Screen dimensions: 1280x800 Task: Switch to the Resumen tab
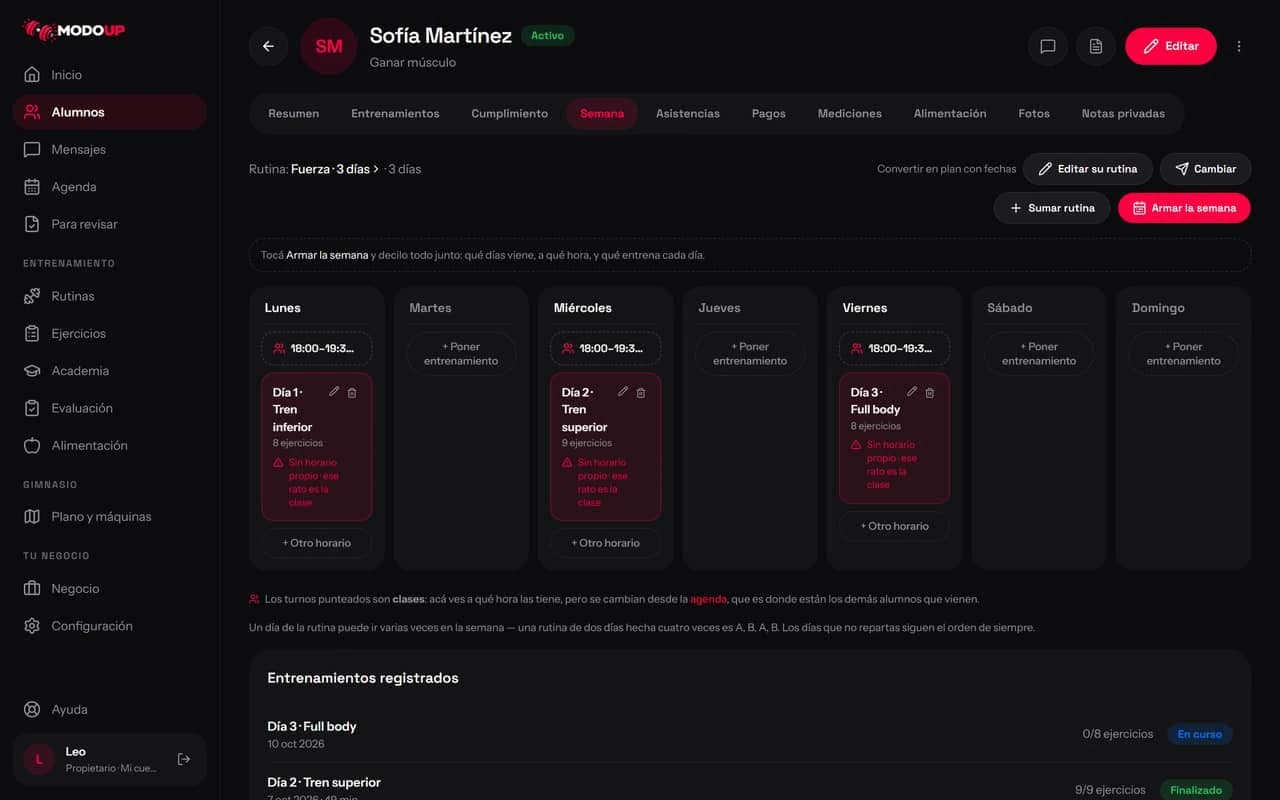tap(294, 114)
